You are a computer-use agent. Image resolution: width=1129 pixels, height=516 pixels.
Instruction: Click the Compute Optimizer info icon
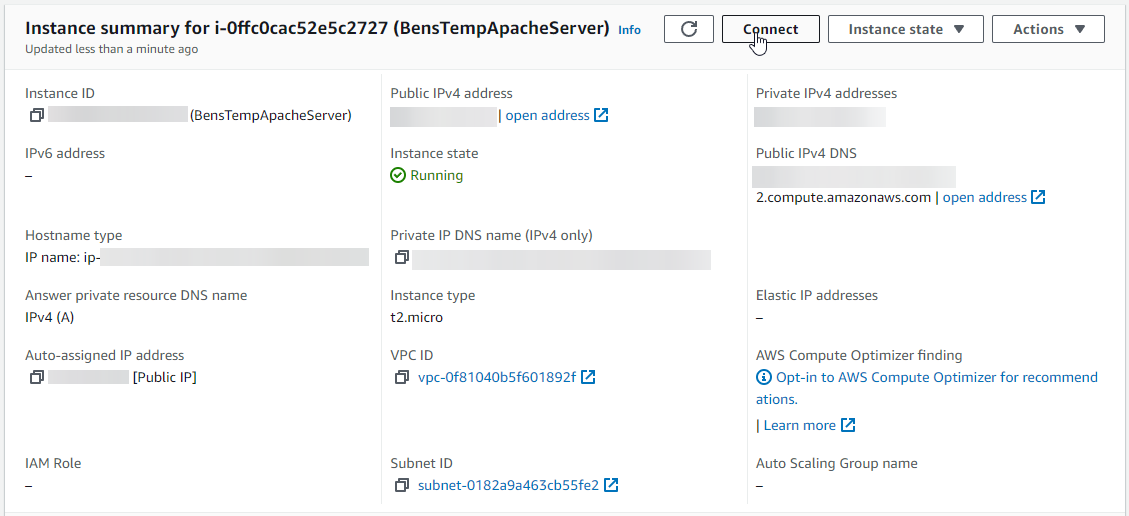764,377
